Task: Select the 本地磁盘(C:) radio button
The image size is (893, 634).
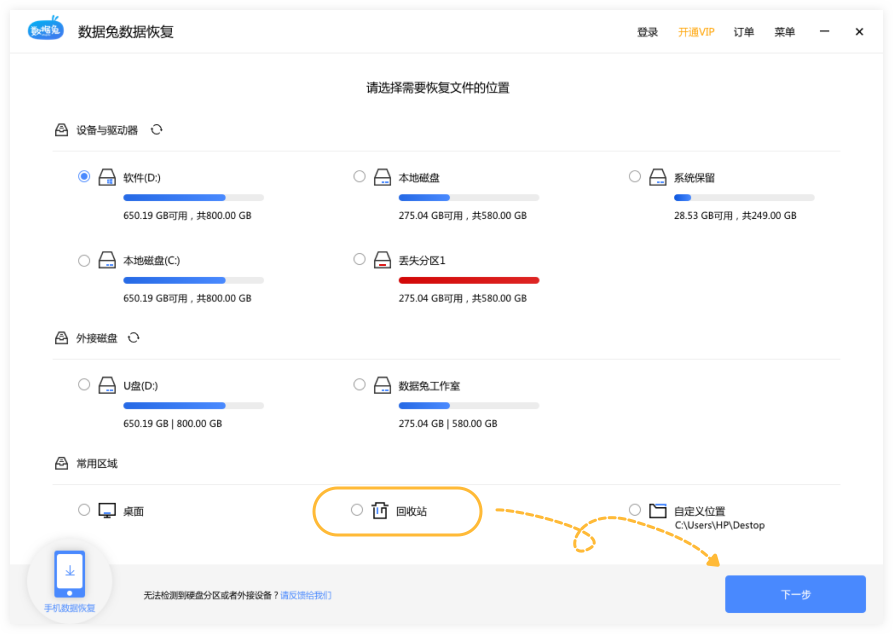Action: click(84, 260)
